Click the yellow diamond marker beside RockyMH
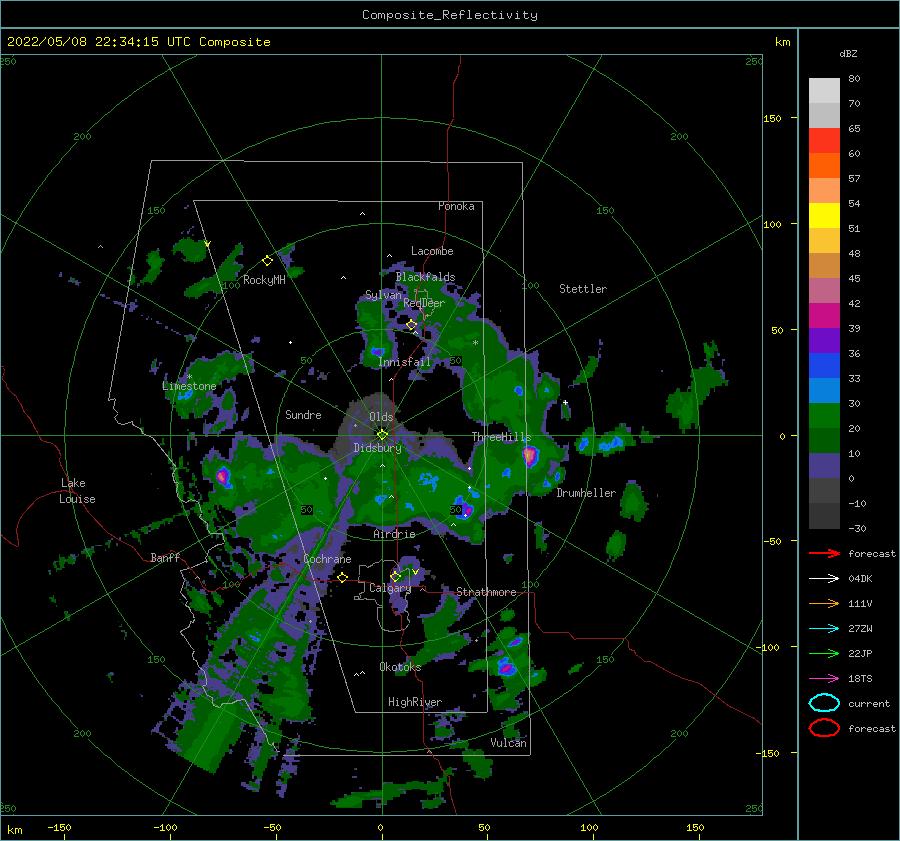The width and height of the screenshot is (900, 841). [x=267, y=261]
